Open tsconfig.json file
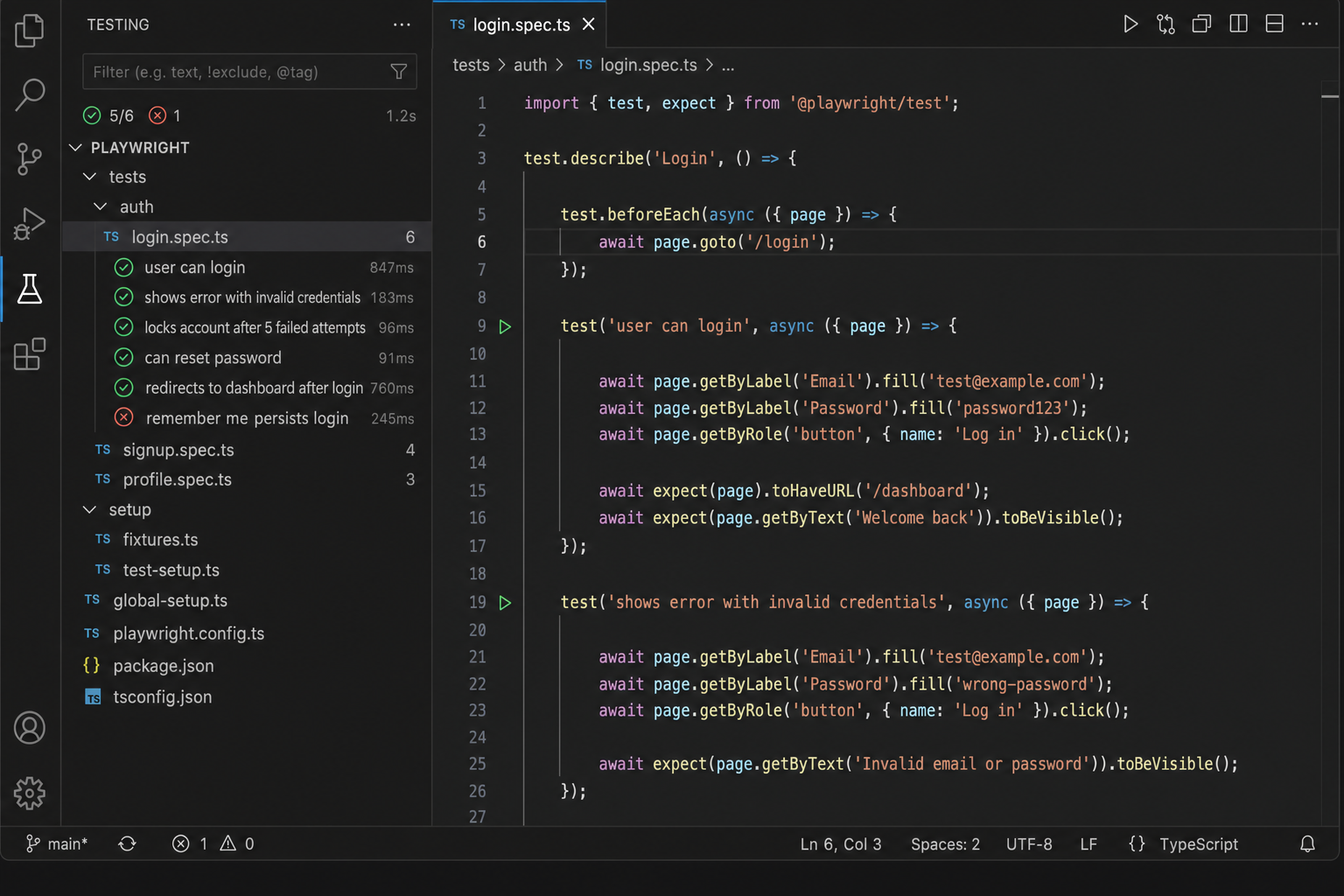 pyautogui.click(x=248, y=697)
